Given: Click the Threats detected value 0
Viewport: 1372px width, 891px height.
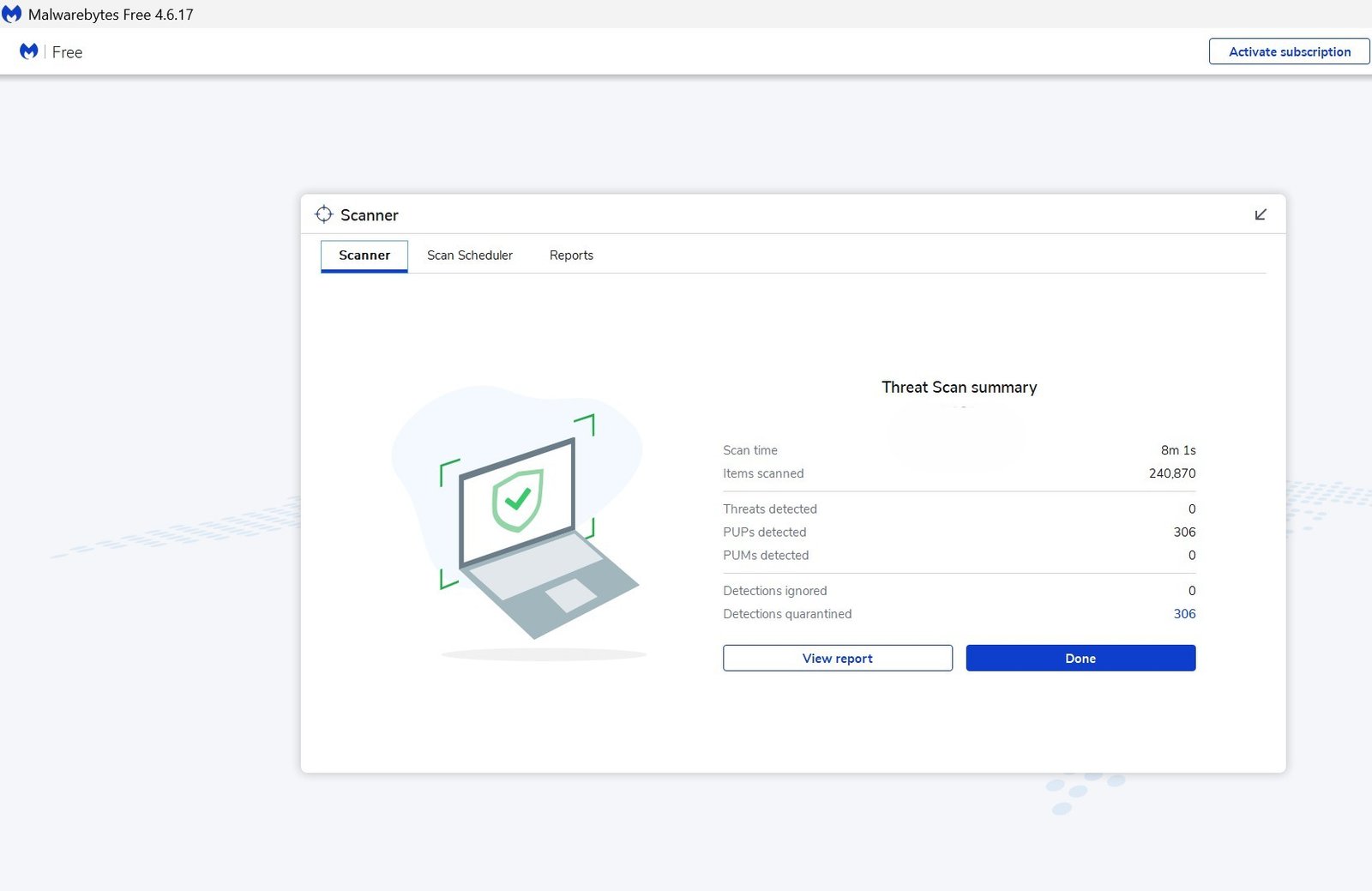Looking at the screenshot, I should (1192, 509).
